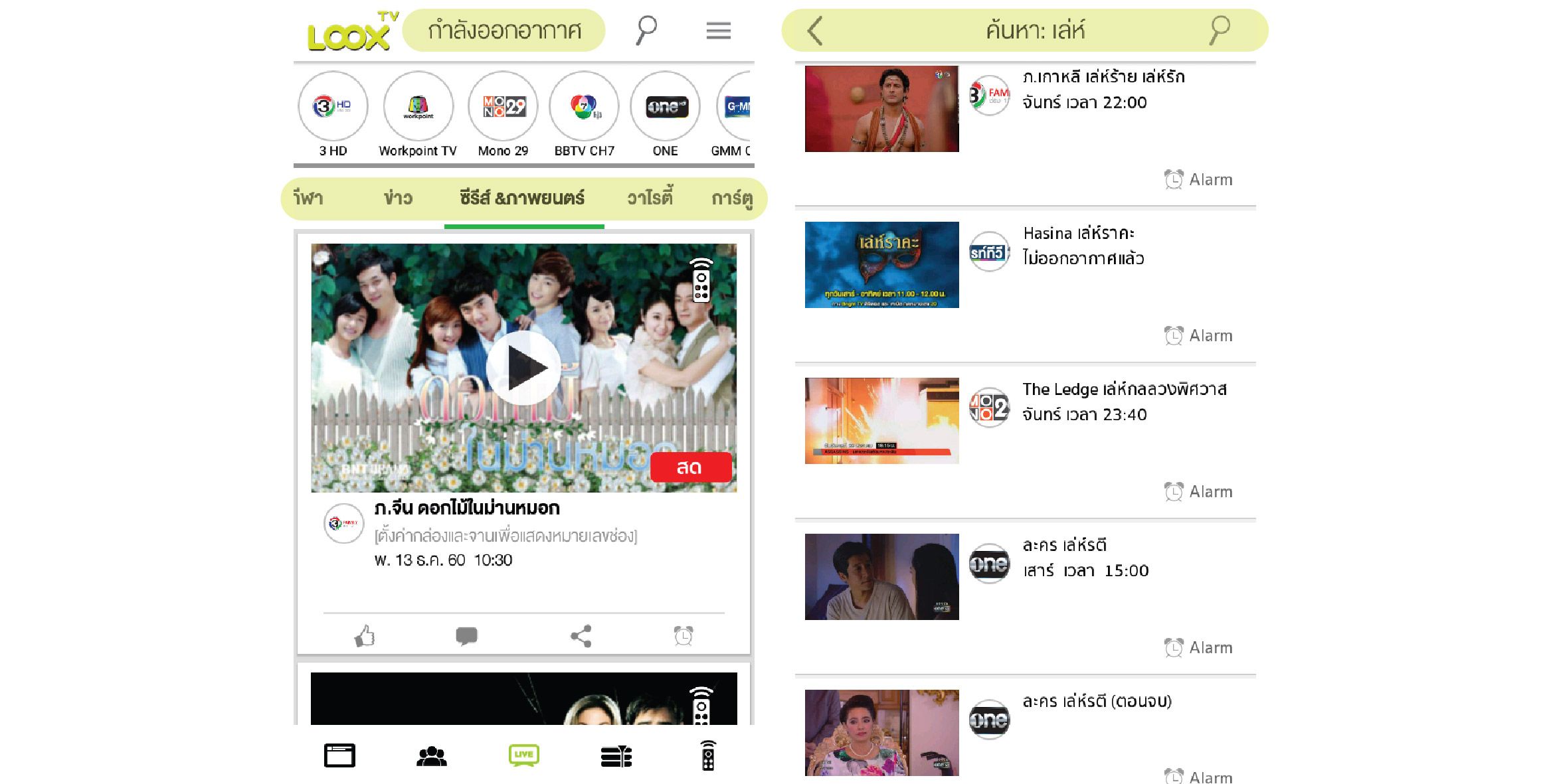Switch to the วาไรตี้ category tab

point(650,198)
